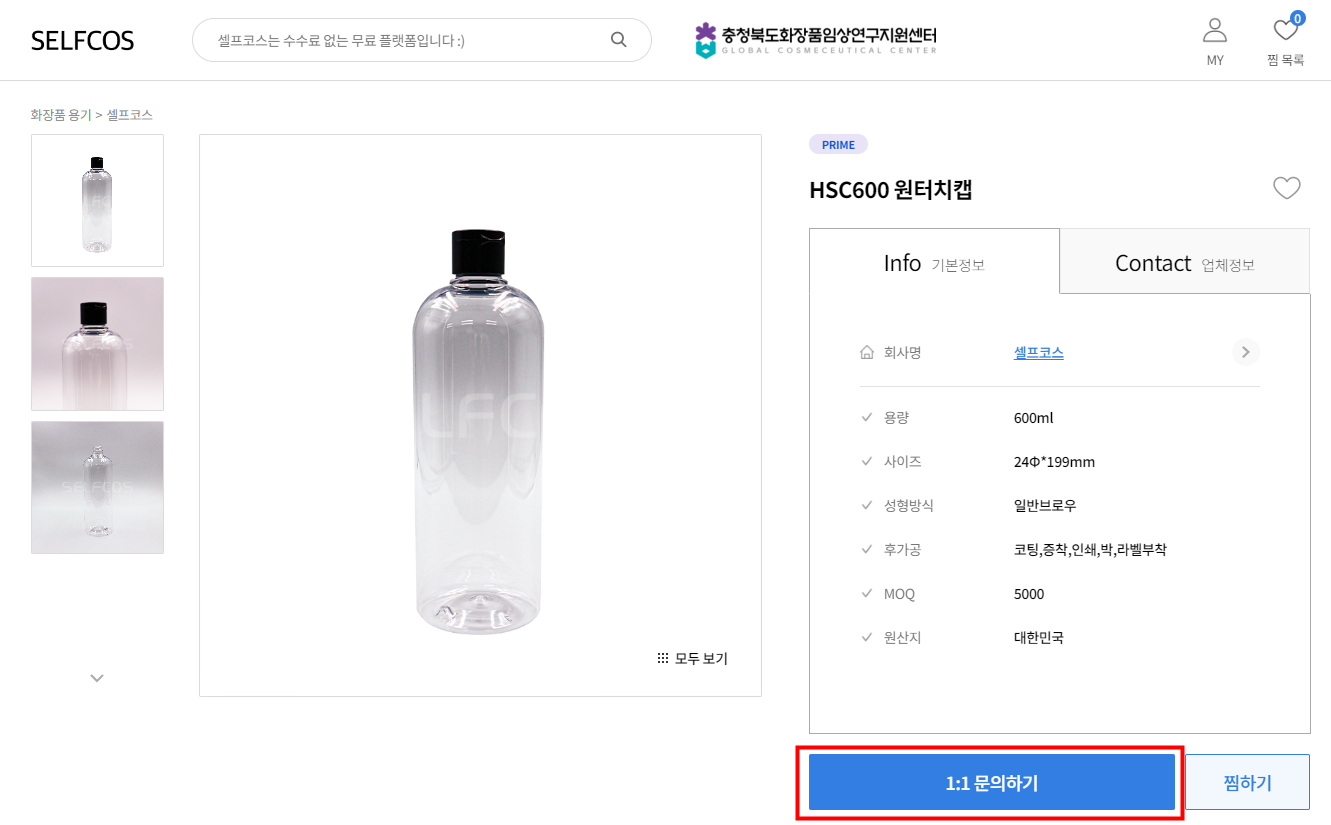This screenshot has height=825, width=1331.
Task: Click the home icon beside 회사명
Action: point(867,352)
